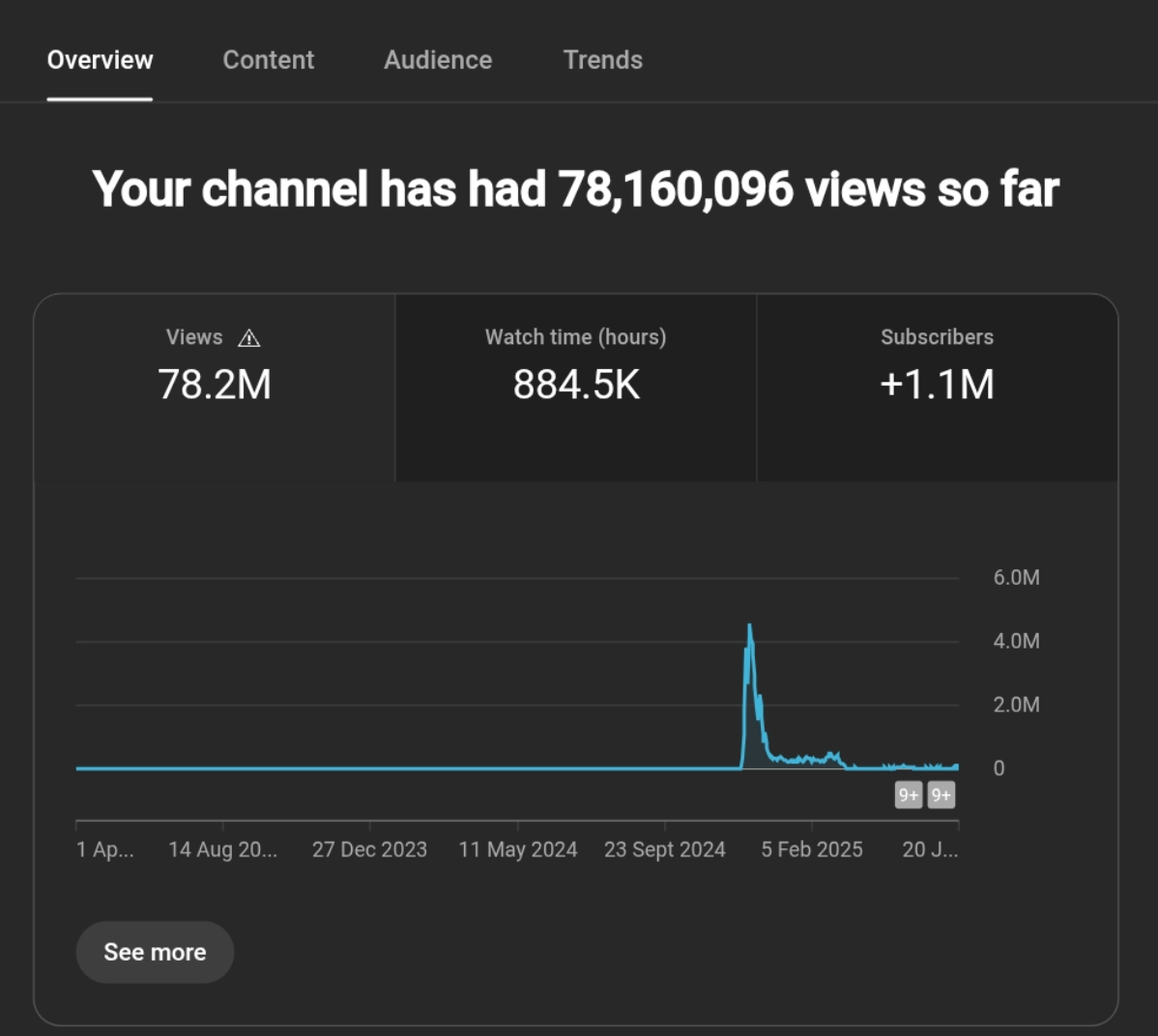The height and width of the screenshot is (1036, 1158).
Task: Click the '14 Aug 20...' date label
Action: [223, 849]
